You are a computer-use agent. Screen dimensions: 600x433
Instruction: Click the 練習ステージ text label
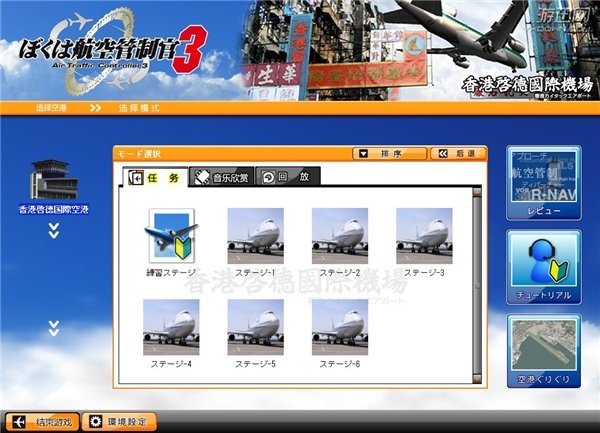[171, 273]
